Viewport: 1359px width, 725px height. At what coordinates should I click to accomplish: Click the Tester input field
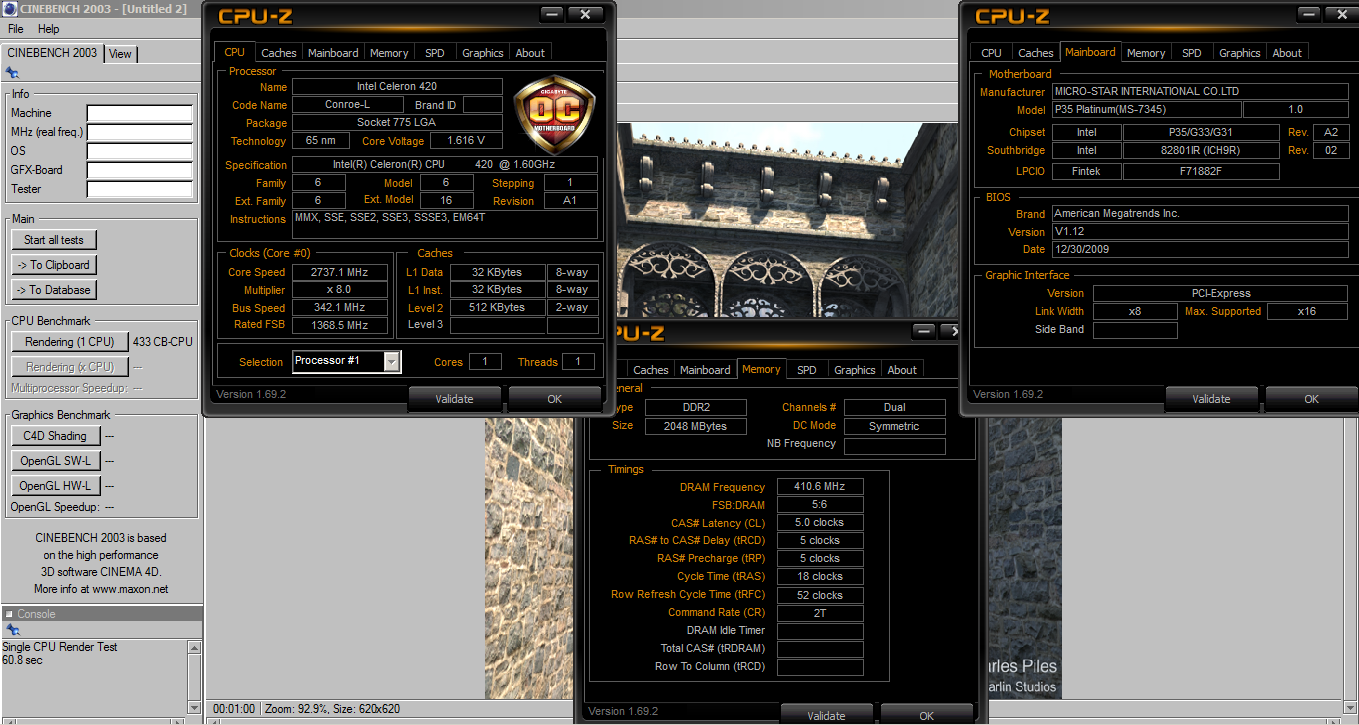click(x=139, y=190)
